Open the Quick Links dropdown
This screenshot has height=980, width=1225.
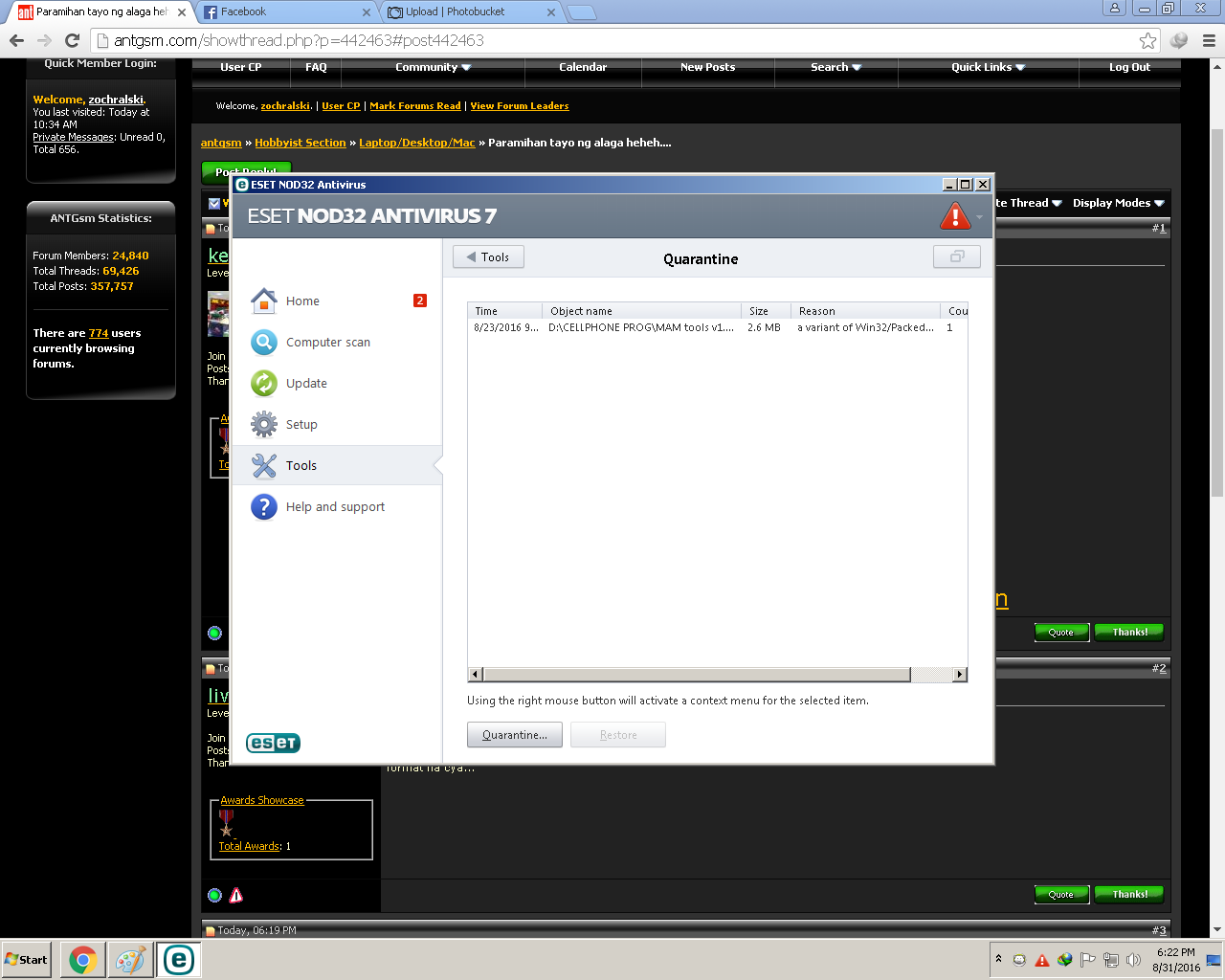click(988, 68)
